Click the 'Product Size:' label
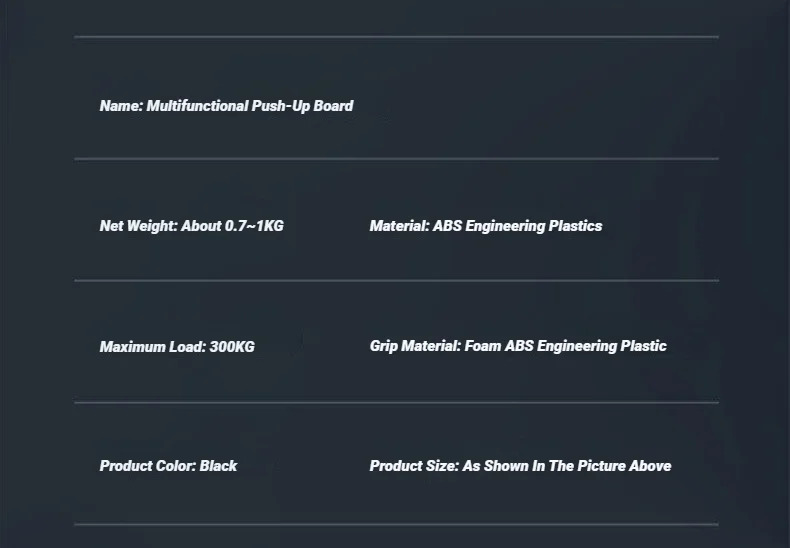Image resolution: width=790 pixels, height=548 pixels. click(414, 466)
